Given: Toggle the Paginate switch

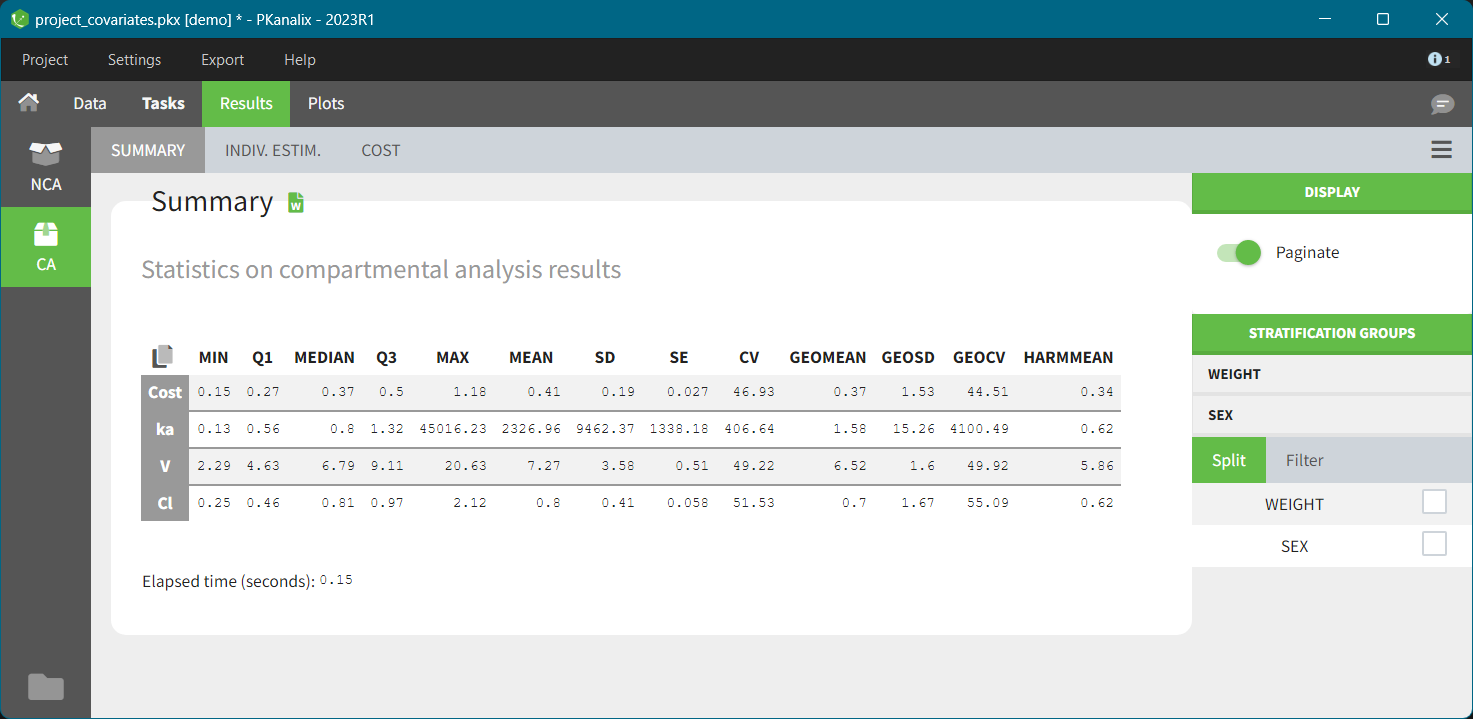Looking at the screenshot, I should 1238,253.
